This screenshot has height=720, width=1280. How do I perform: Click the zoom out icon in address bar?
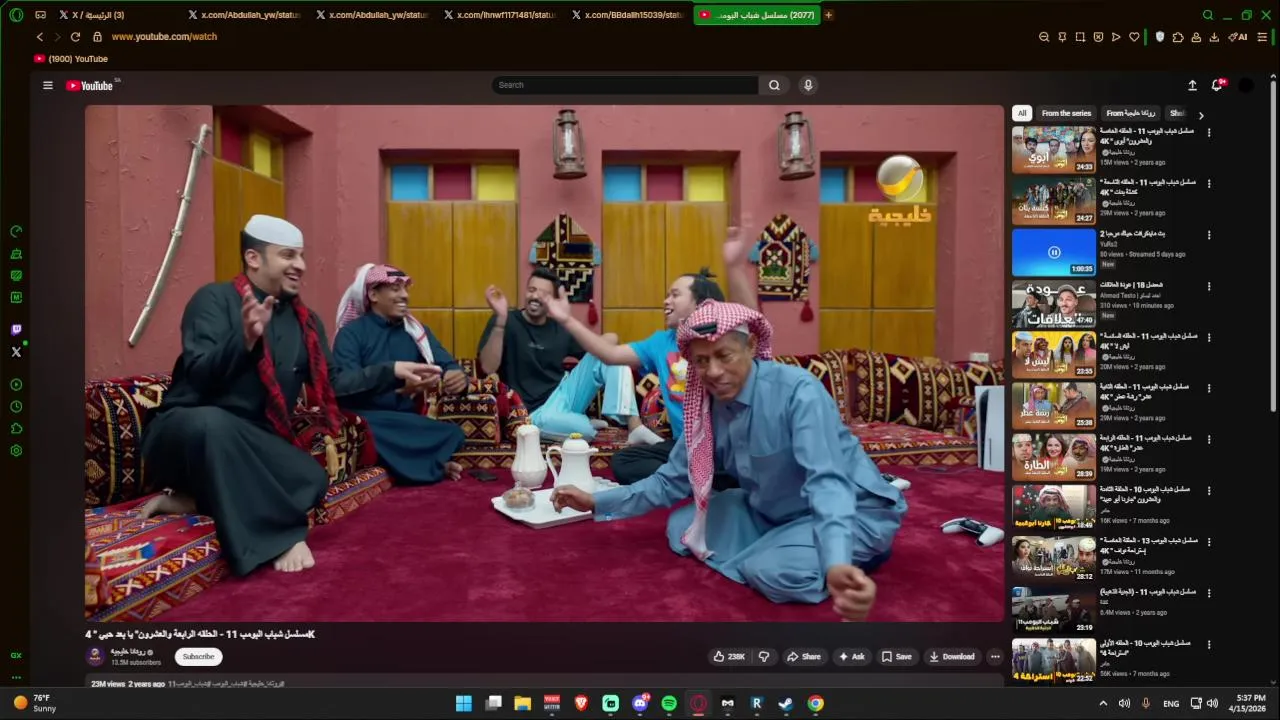pos(1044,37)
